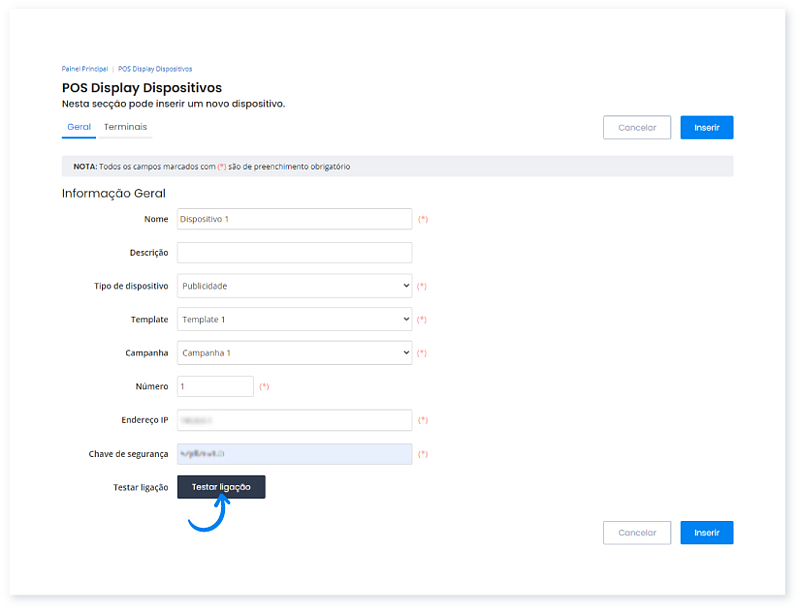Click the Template dropdown chevron arrow
The width and height of the screenshot is (800, 610).
pyautogui.click(x=406, y=319)
